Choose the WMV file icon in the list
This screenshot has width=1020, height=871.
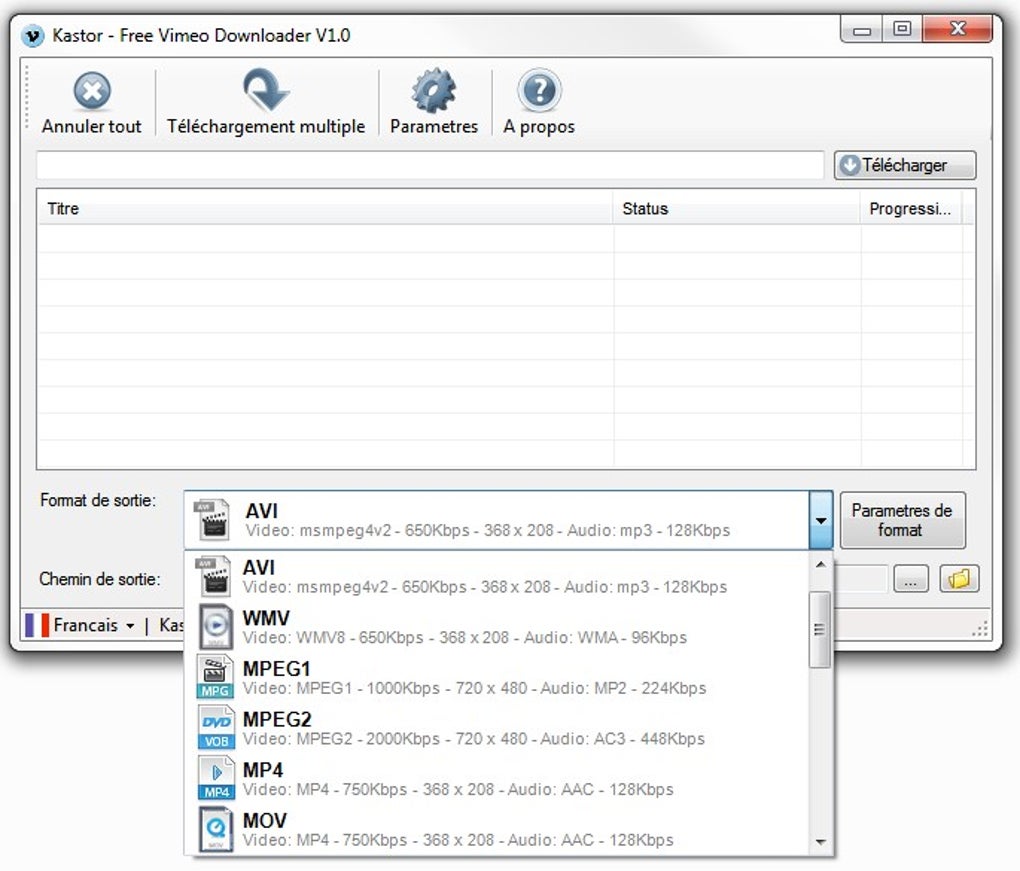coord(215,626)
